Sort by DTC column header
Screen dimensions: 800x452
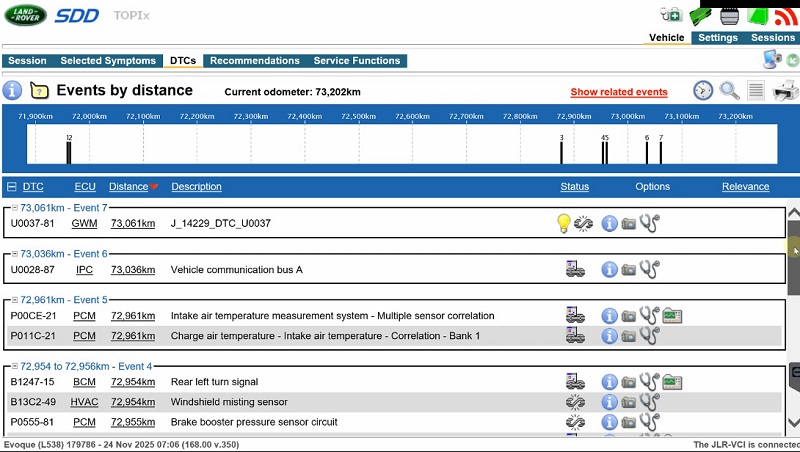[x=33, y=187]
